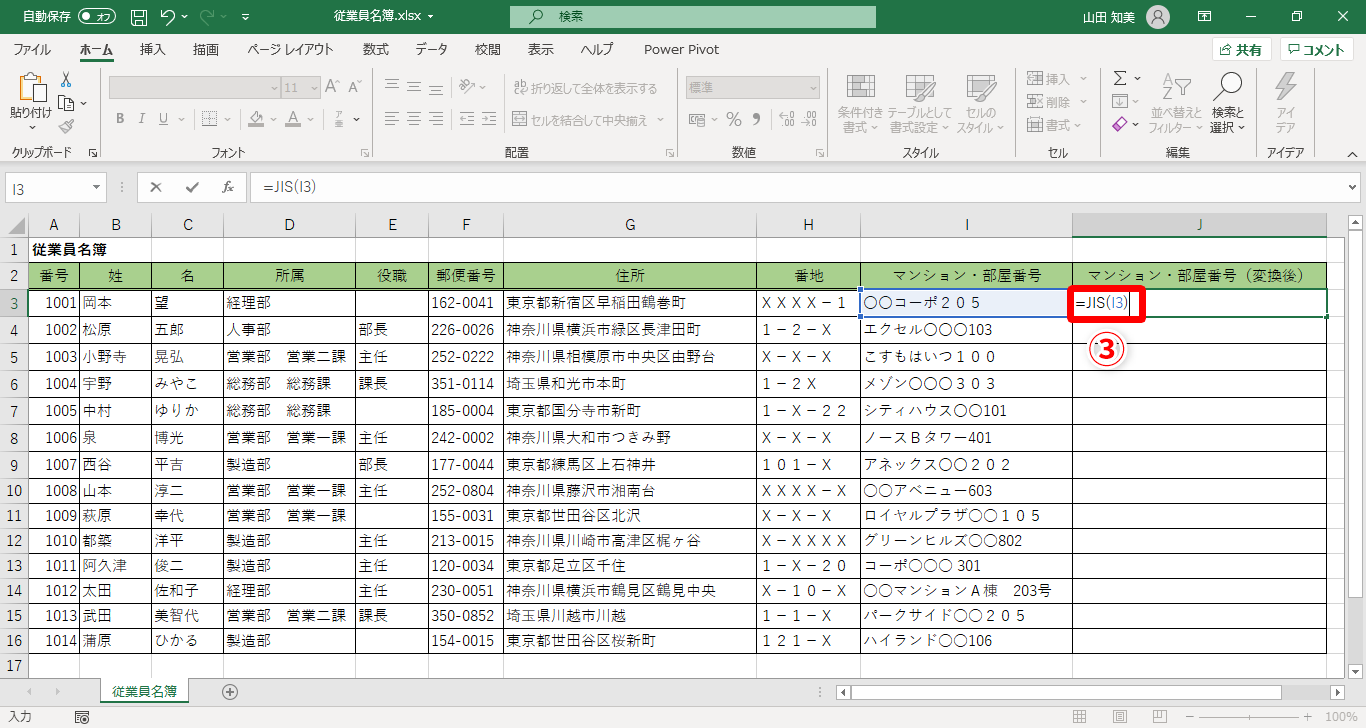Decrease the indent level

tap(467, 119)
